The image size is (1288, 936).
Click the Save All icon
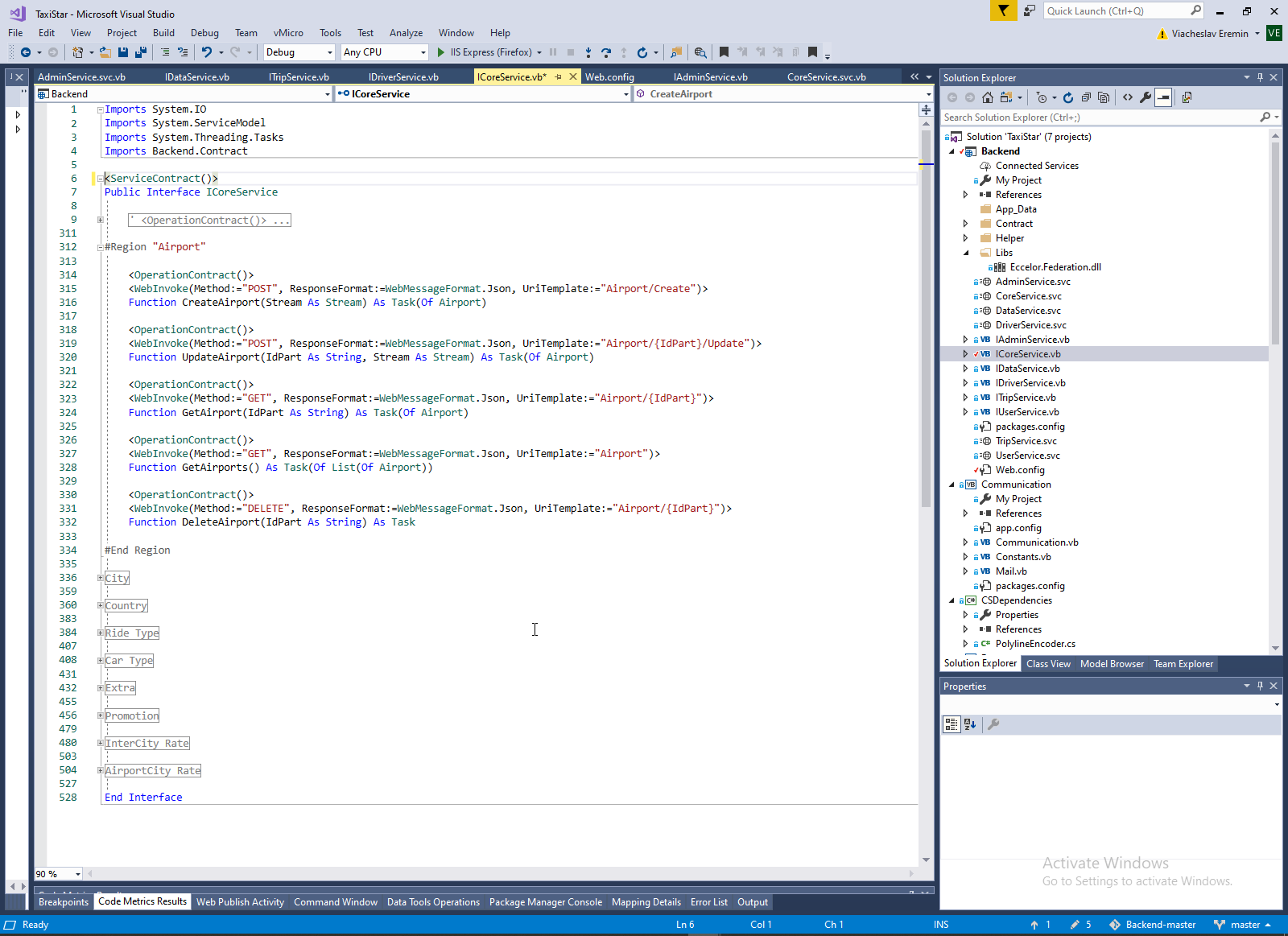140,52
